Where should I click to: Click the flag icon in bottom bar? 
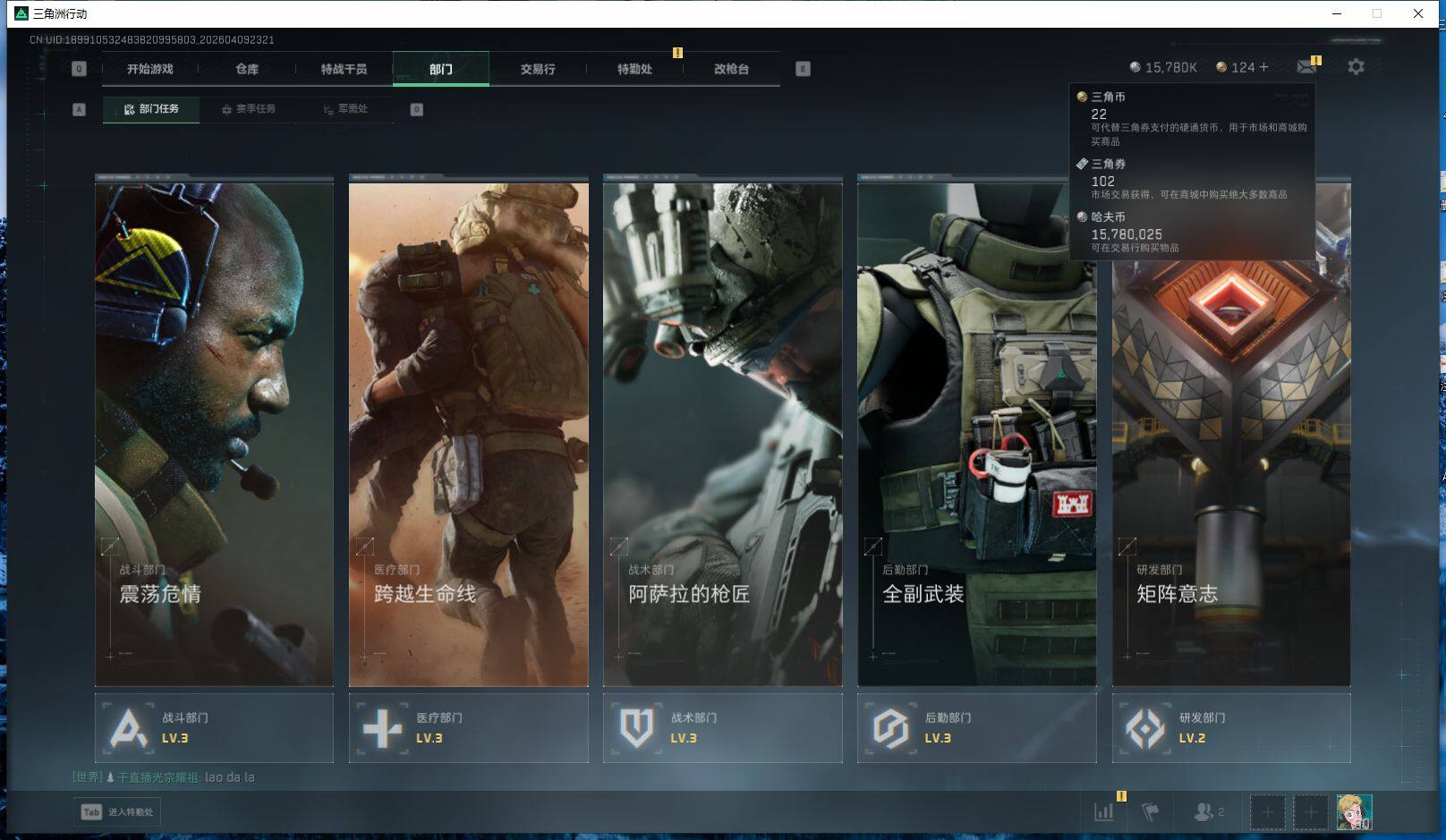click(1151, 811)
